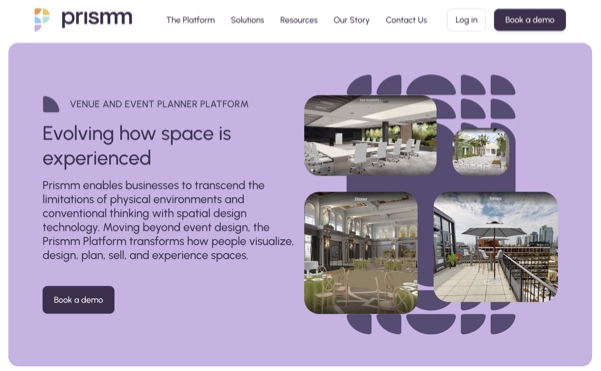Open the conference room venue image
The image size is (601, 371).
click(x=370, y=135)
